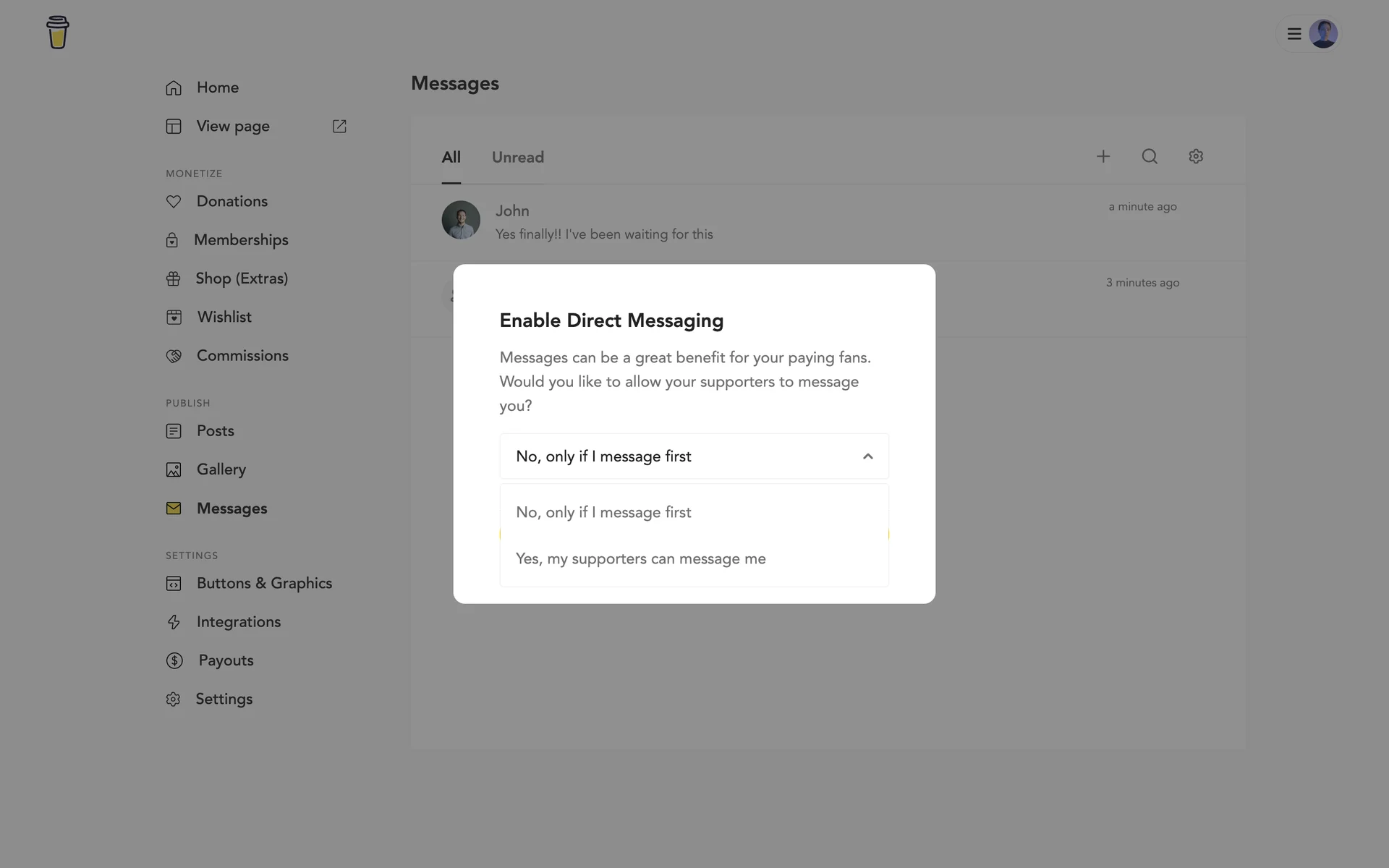This screenshot has height=868, width=1389.
Task: Click the Buy Me a Coffee cup logo
Action: pyautogui.click(x=57, y=33)
